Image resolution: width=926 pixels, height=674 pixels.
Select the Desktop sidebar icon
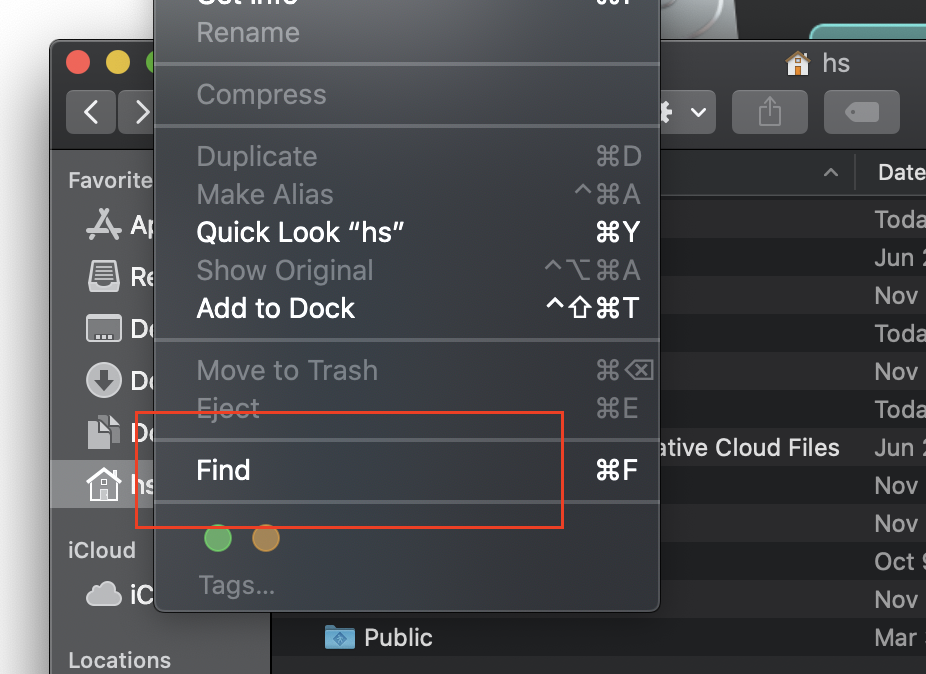[104, 327]
